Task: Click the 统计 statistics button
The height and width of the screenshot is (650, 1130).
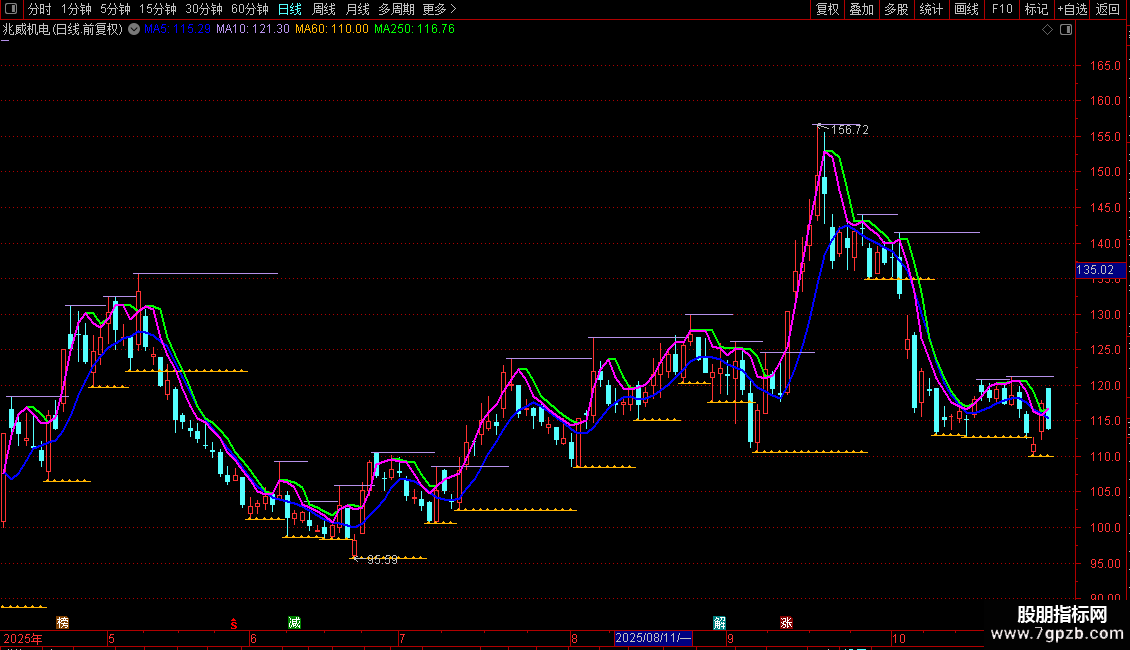Action: [x=931, y=9]
